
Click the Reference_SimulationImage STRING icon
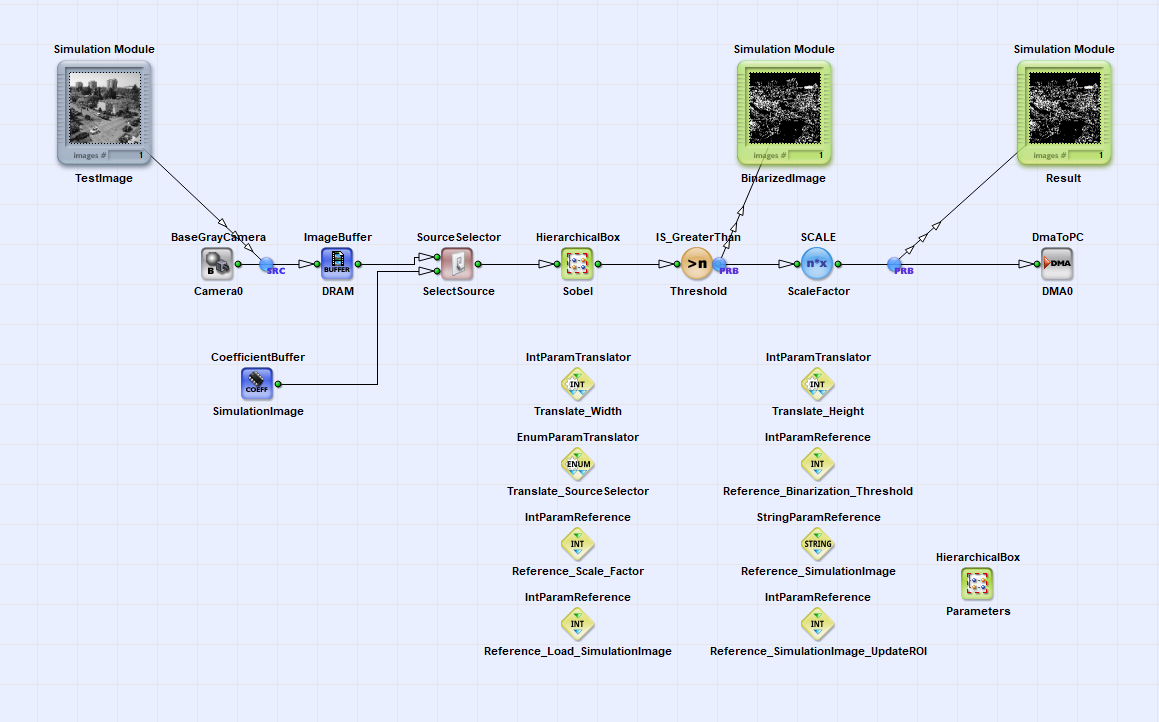(818, 543)
